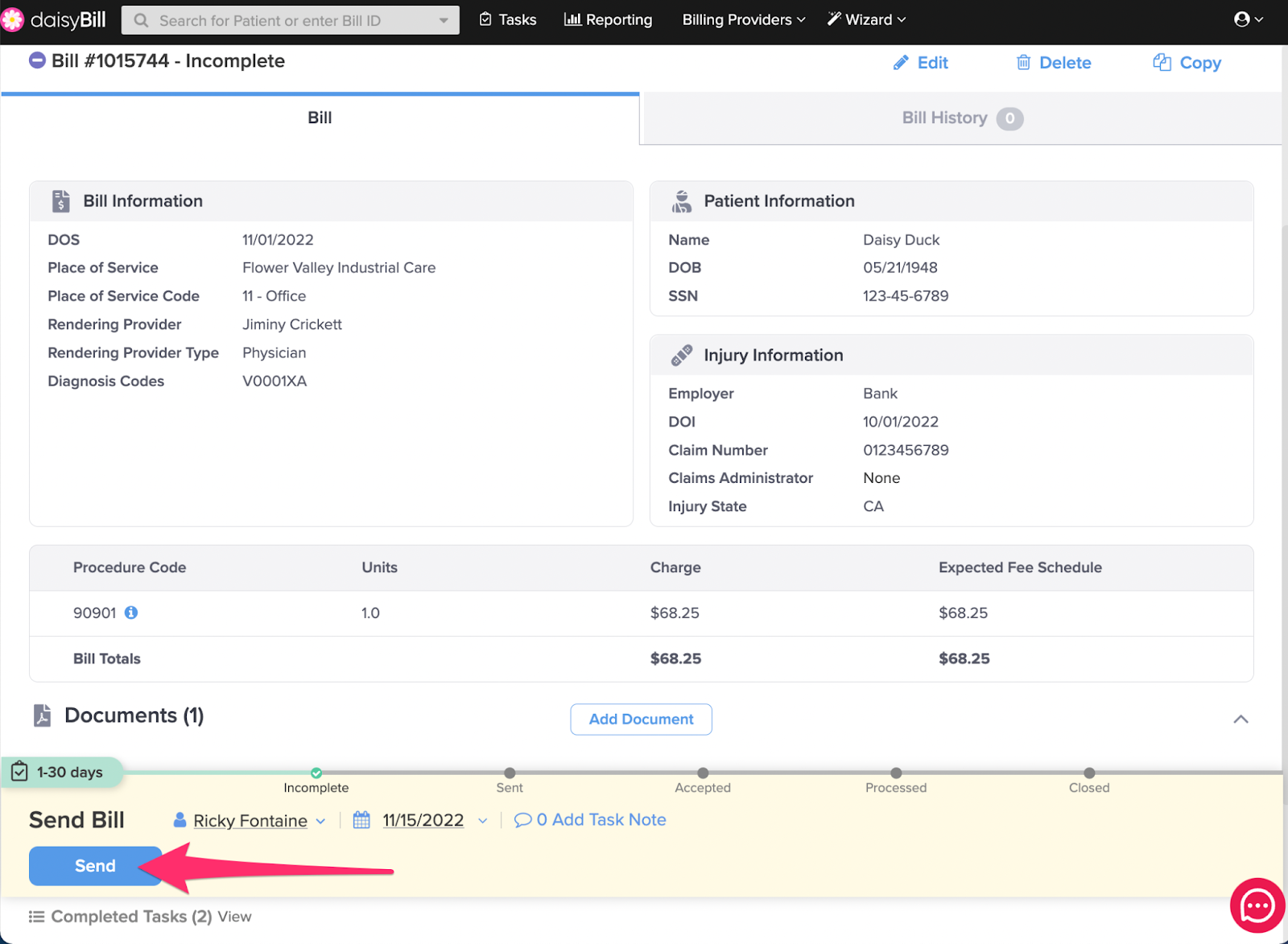Viewport: 1288px width, 944px height.
Task: Click the Bill History count badge
Action: tap(1009, 118)
